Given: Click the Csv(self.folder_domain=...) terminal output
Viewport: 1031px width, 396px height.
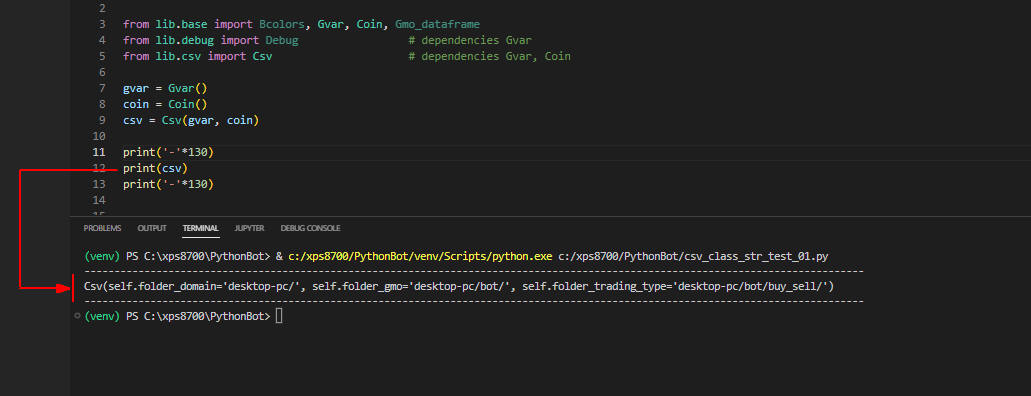Looking at the screenshot, I should pyautogui.click(x=459, y=286).
